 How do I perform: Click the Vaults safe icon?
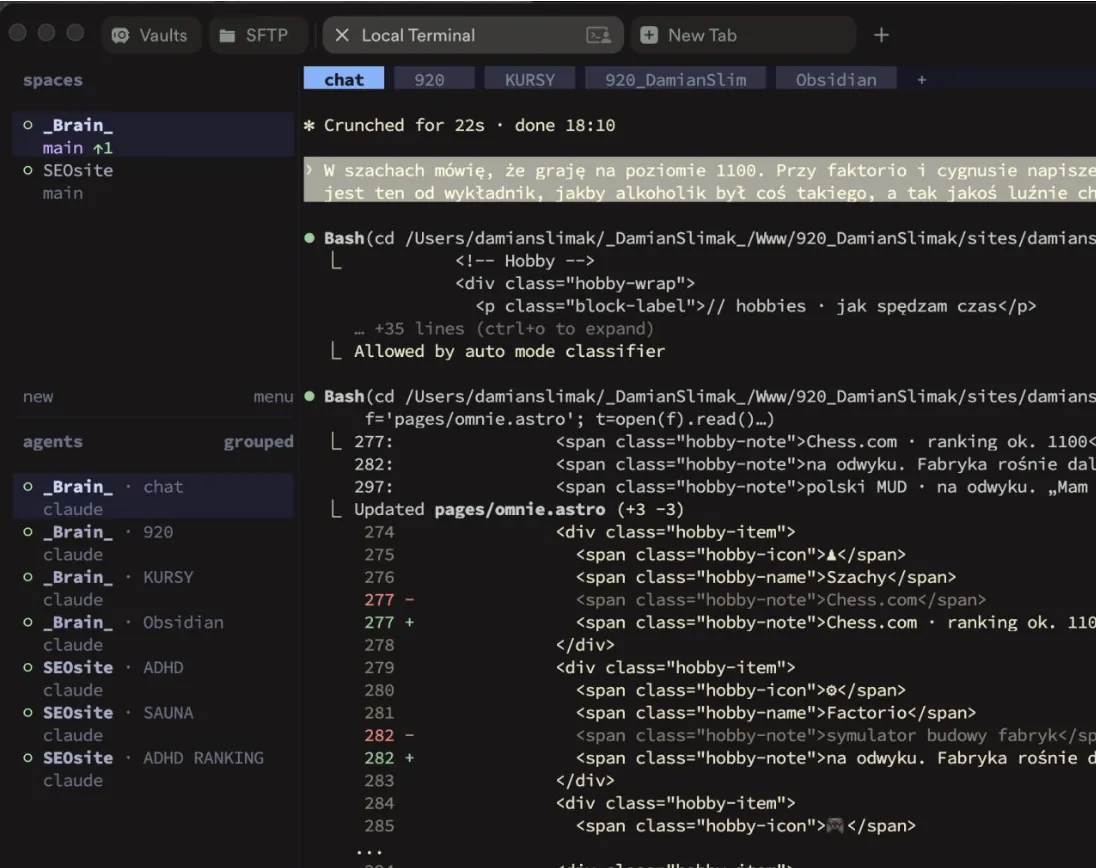120,35
